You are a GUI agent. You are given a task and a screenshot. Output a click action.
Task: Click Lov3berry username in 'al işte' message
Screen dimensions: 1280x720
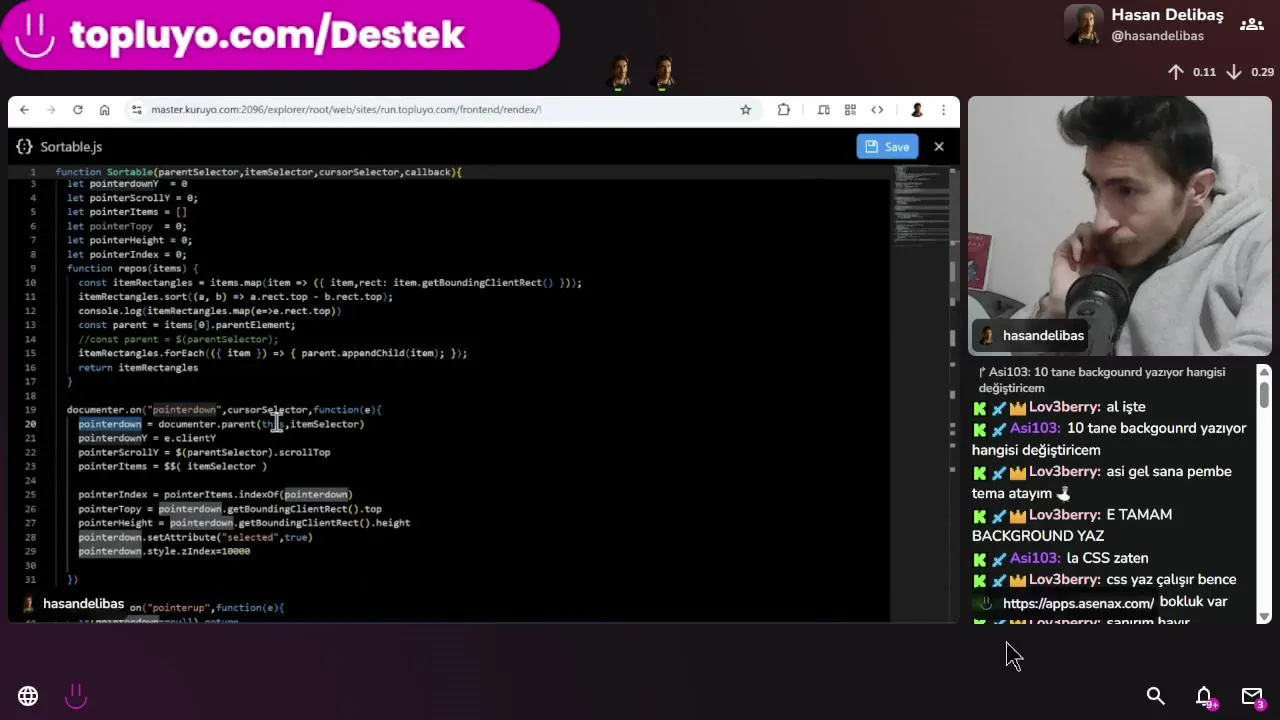pos(1064,407)
